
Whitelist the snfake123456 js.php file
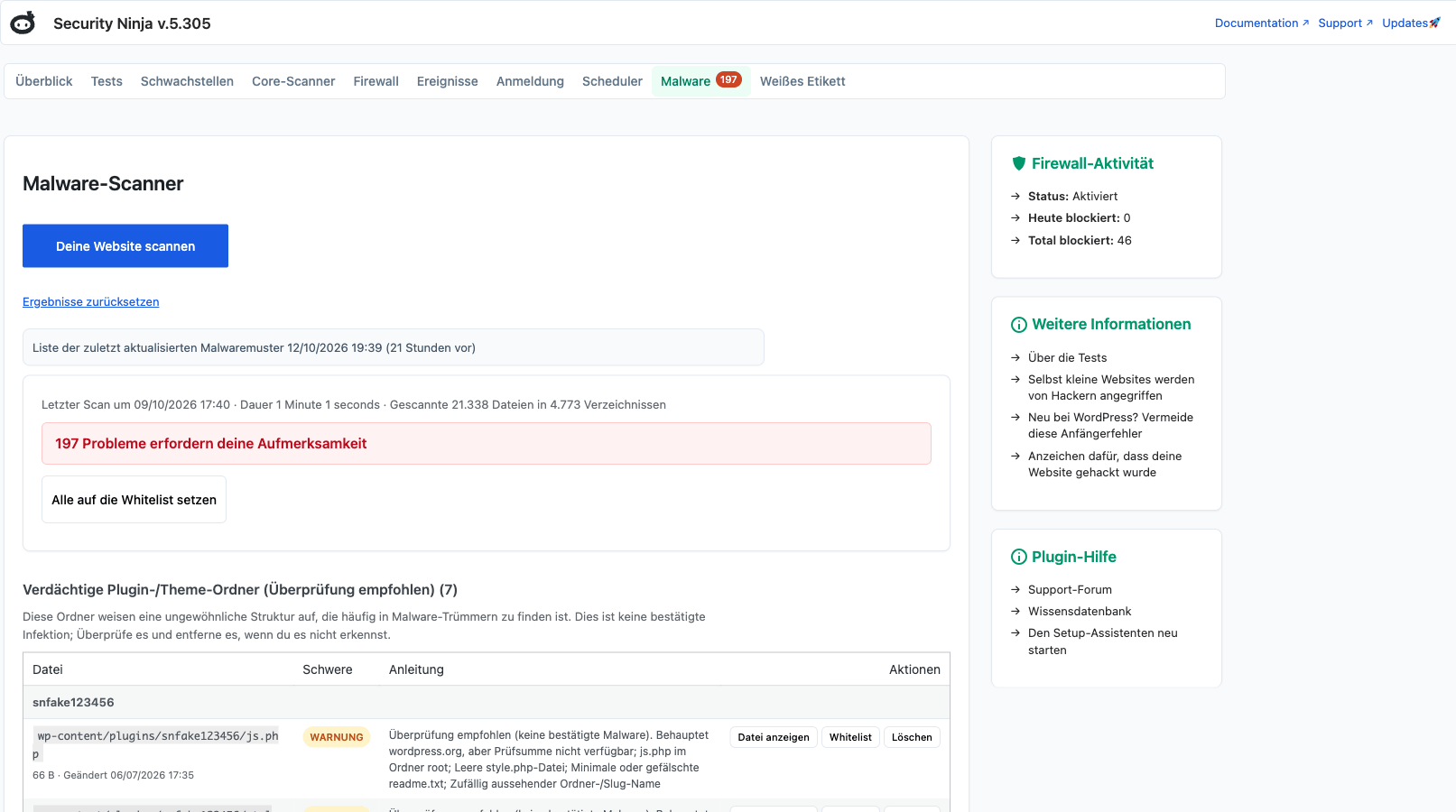coord(850,737)
